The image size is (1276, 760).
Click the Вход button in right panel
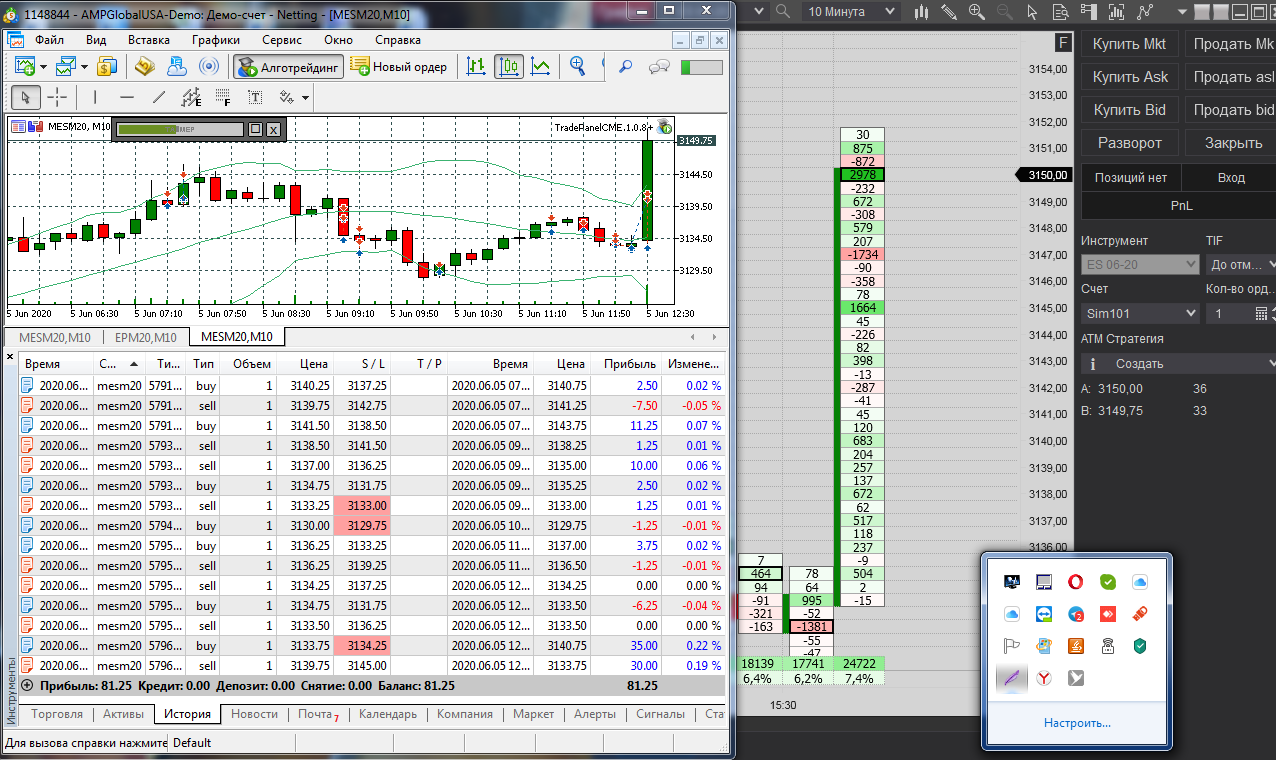1231,177
